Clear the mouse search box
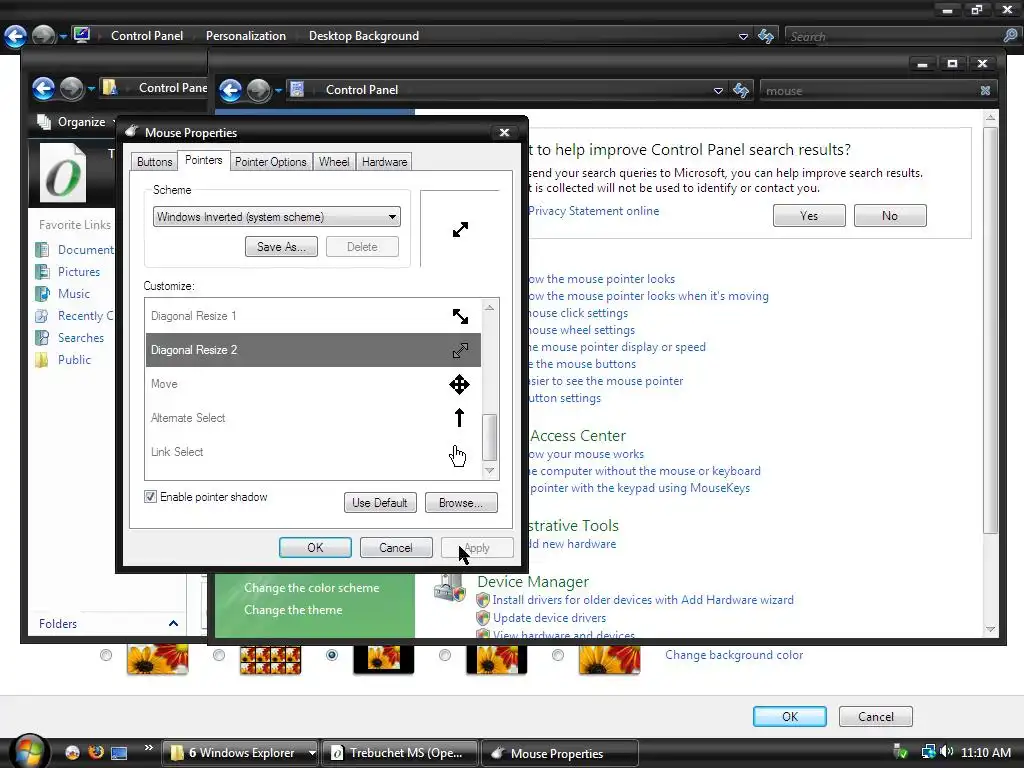This screenshot has height=768, width=1024. point(985,91)
